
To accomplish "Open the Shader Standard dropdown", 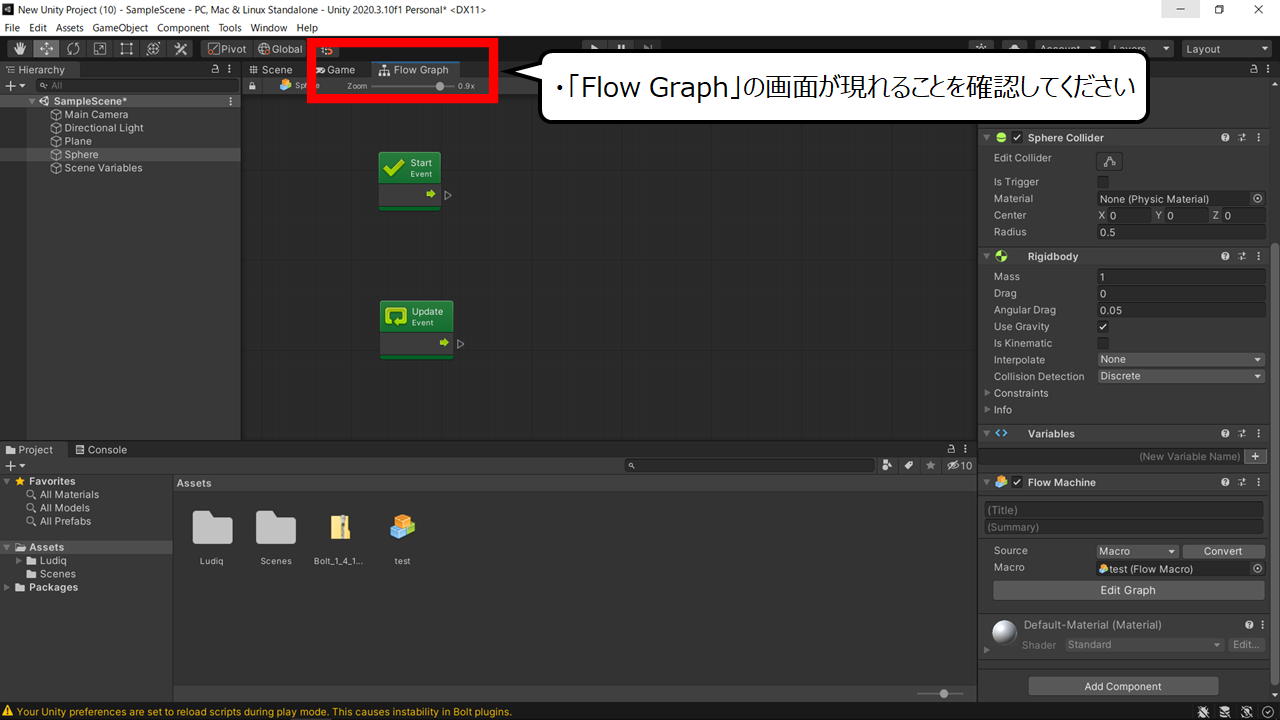I will tap(1145, 645).
